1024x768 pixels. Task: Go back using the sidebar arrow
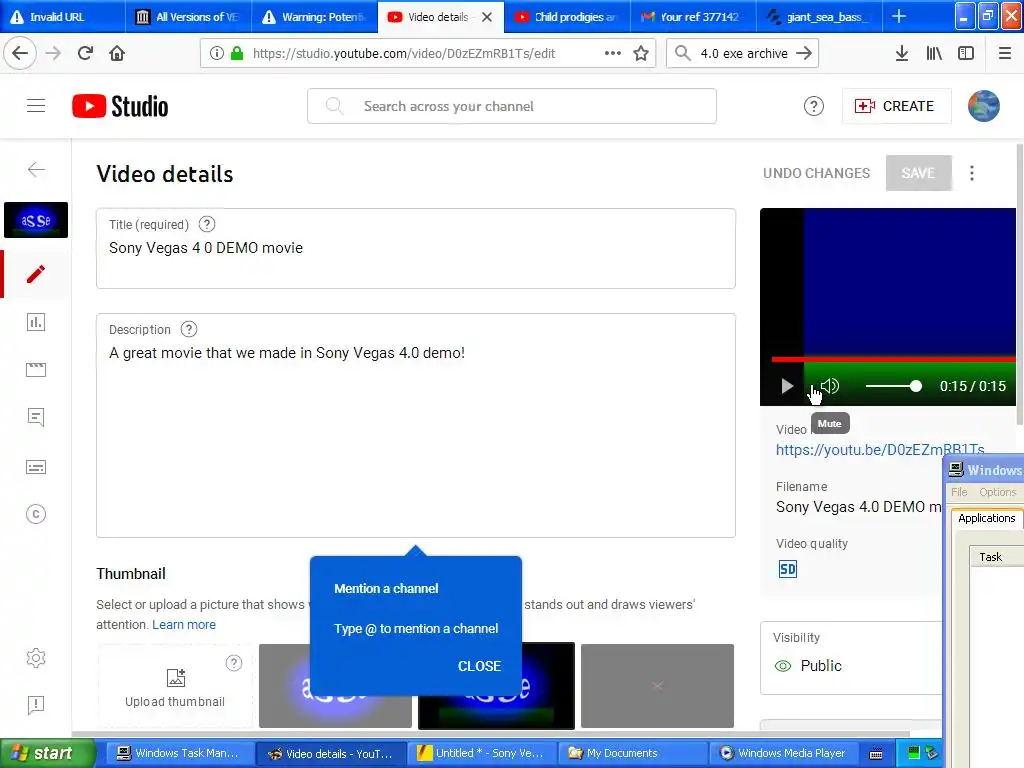point(36,170)
